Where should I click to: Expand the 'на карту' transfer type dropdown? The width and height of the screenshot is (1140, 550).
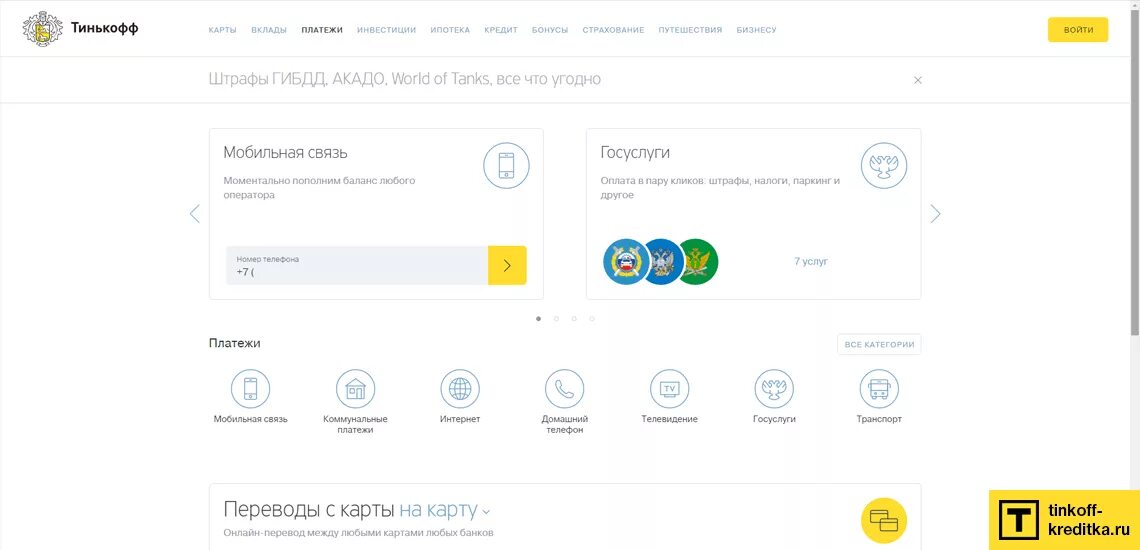point(445,509)
